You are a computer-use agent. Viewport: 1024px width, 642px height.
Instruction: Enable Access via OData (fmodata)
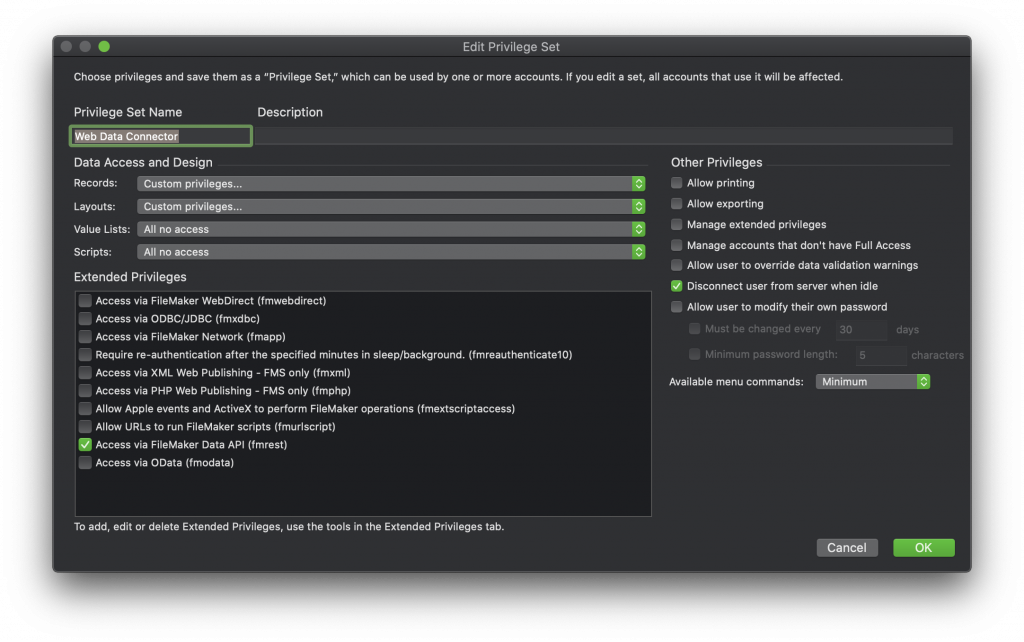click(85, 462)
